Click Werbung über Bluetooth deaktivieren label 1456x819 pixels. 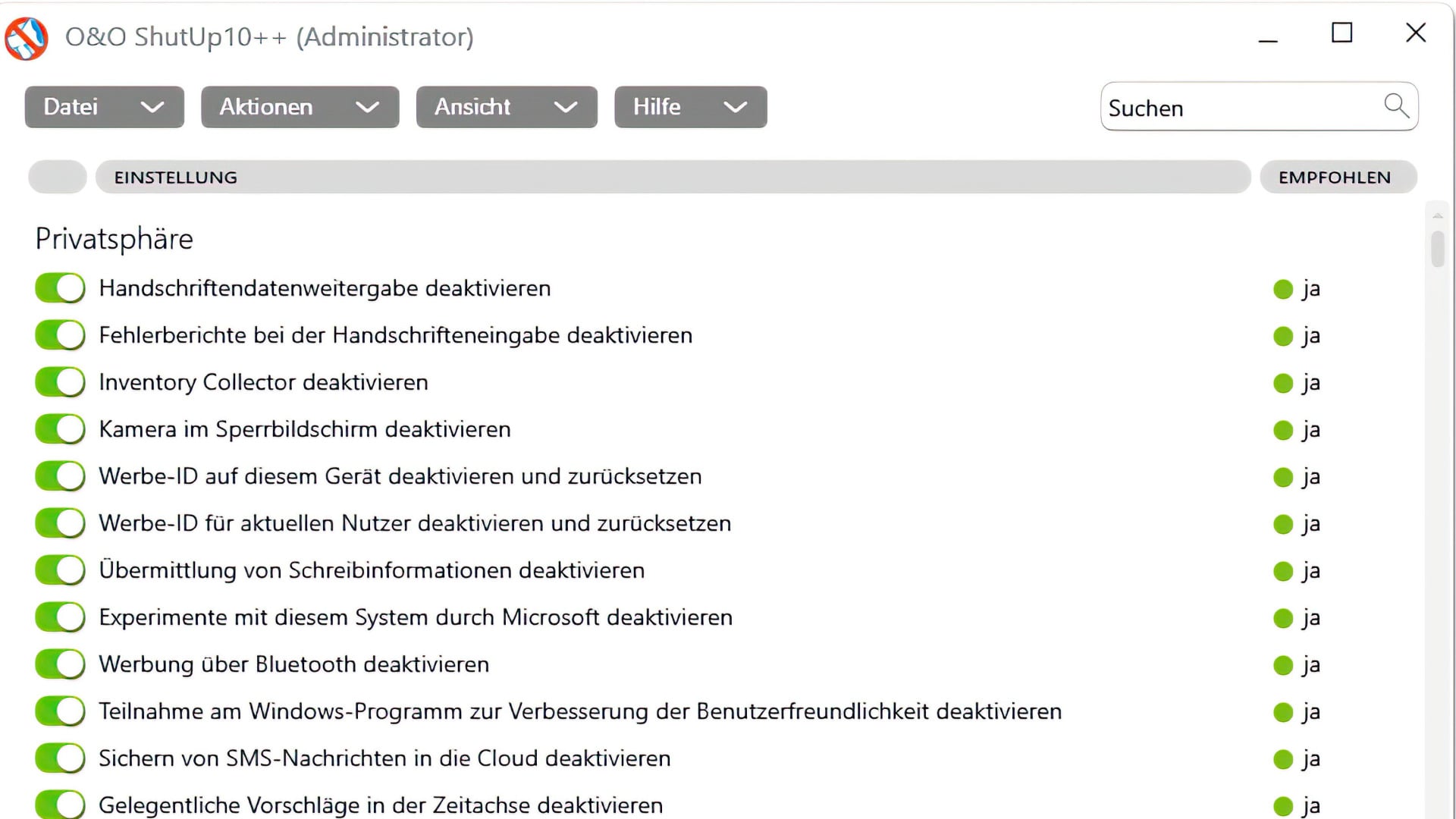tap(294, 664)
